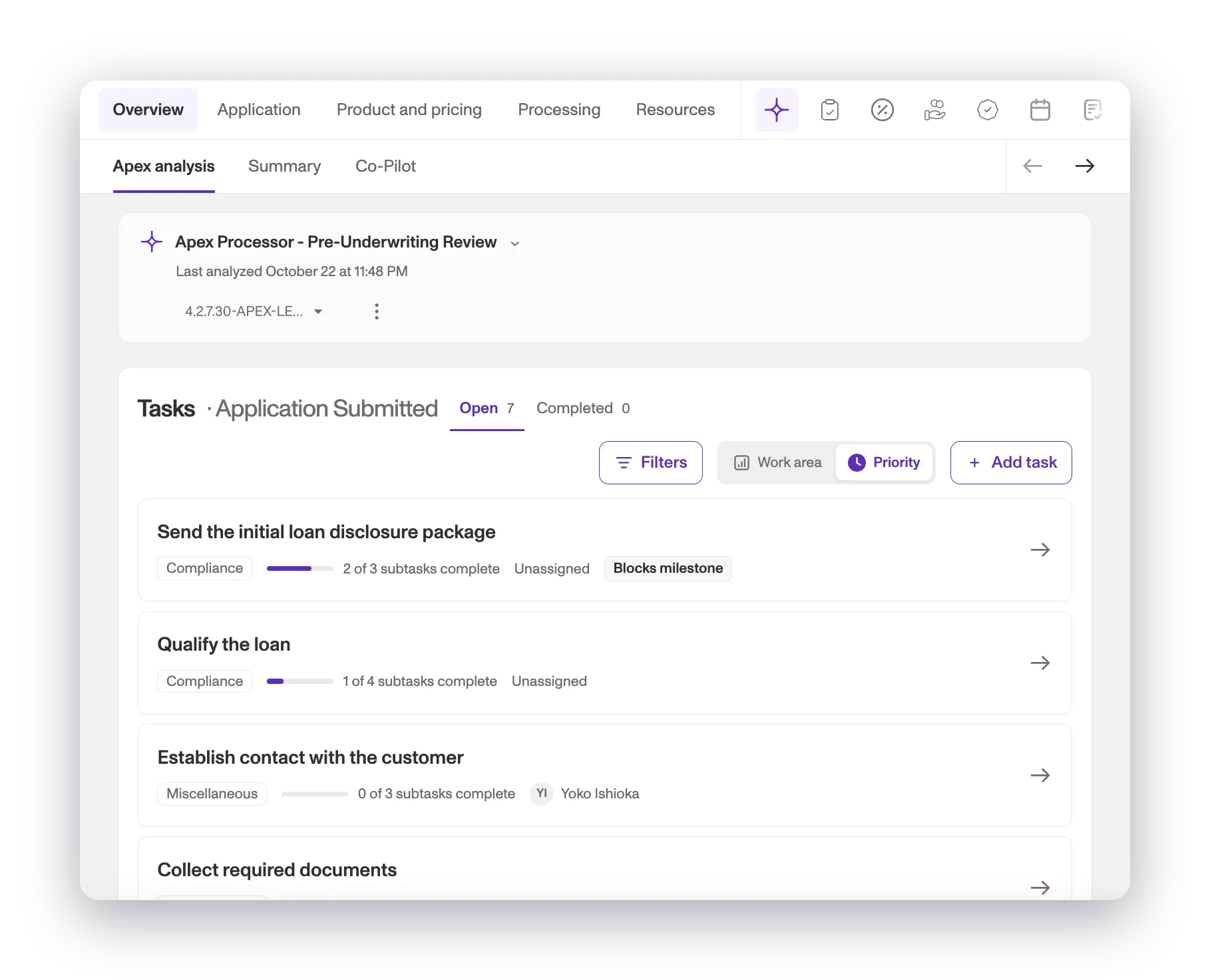Click the Yoko Ishioka avatar initials
This screenshot has height=980, width=1210.
(x=542, y=793)
